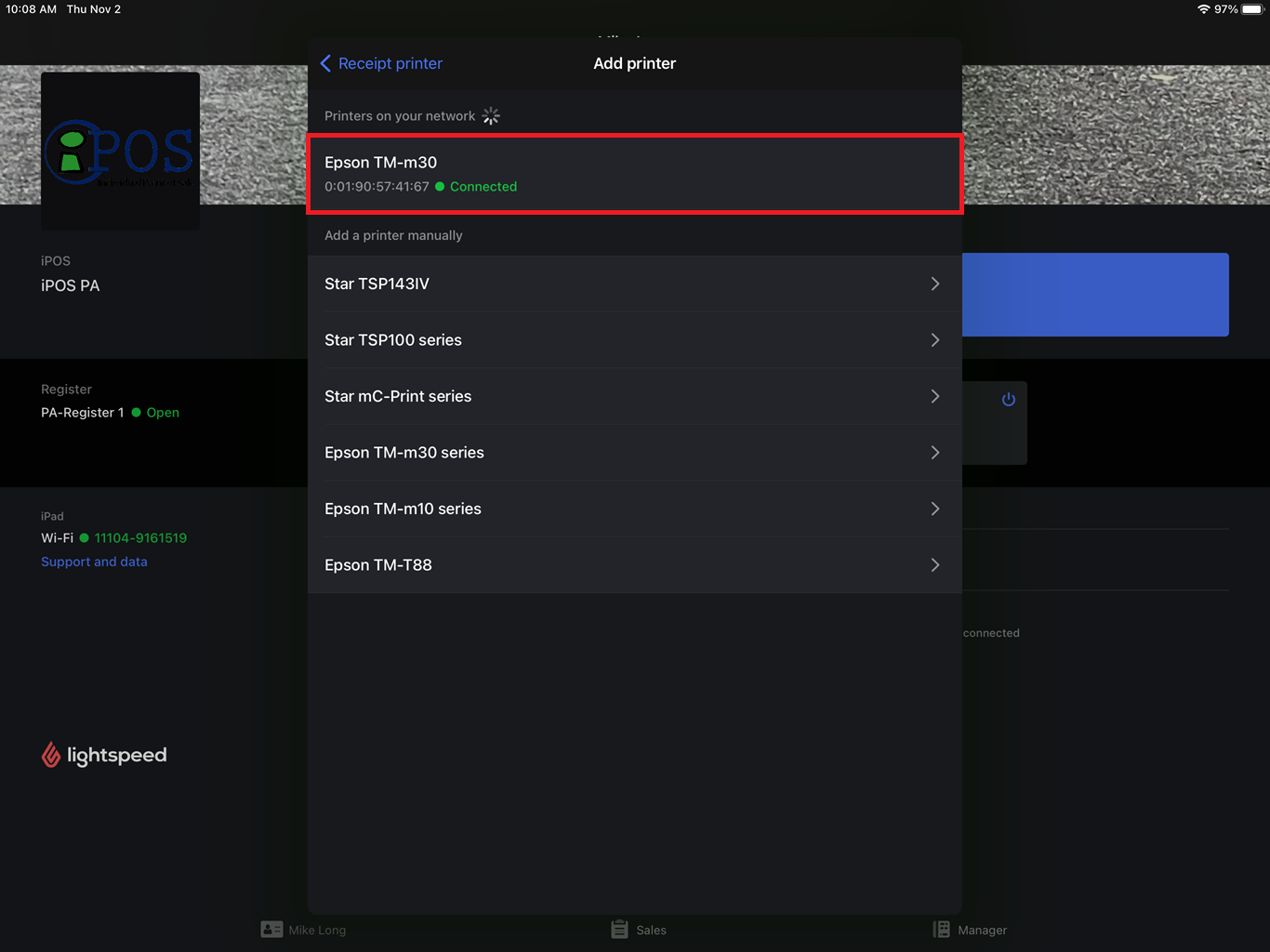The width and height of the screenshot is (1270, 952).
Task: Expand the Epson TM-m30 series chevron
Action: 935,453
